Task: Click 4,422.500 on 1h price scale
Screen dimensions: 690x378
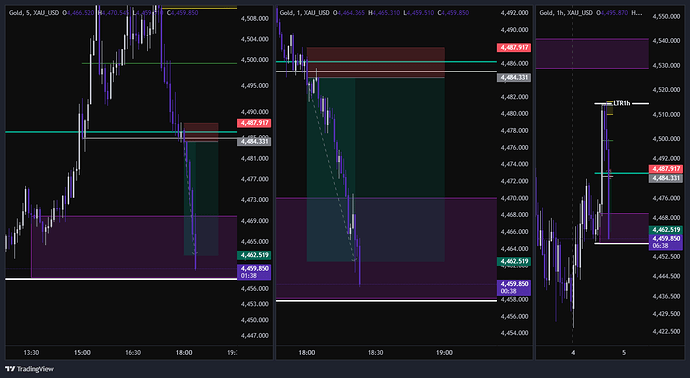Action: (x=666, y=331)
